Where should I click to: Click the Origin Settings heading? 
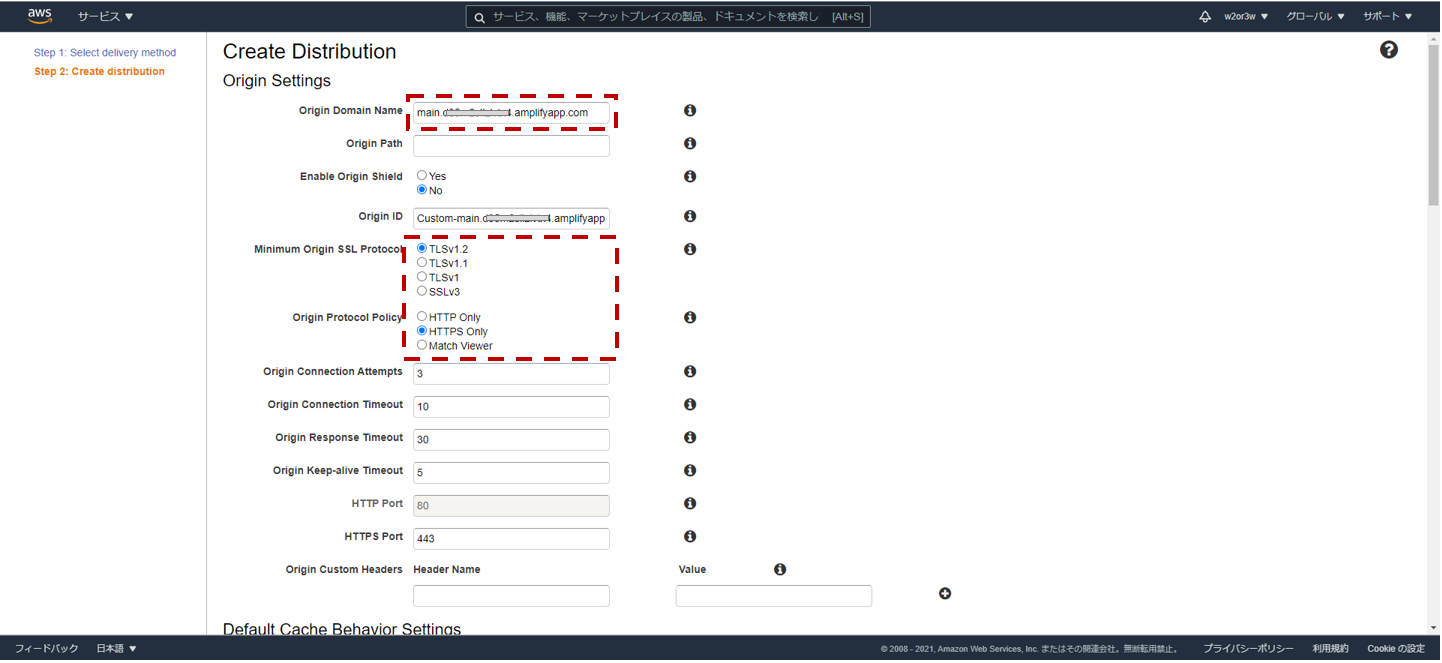[x=277, y=81]
